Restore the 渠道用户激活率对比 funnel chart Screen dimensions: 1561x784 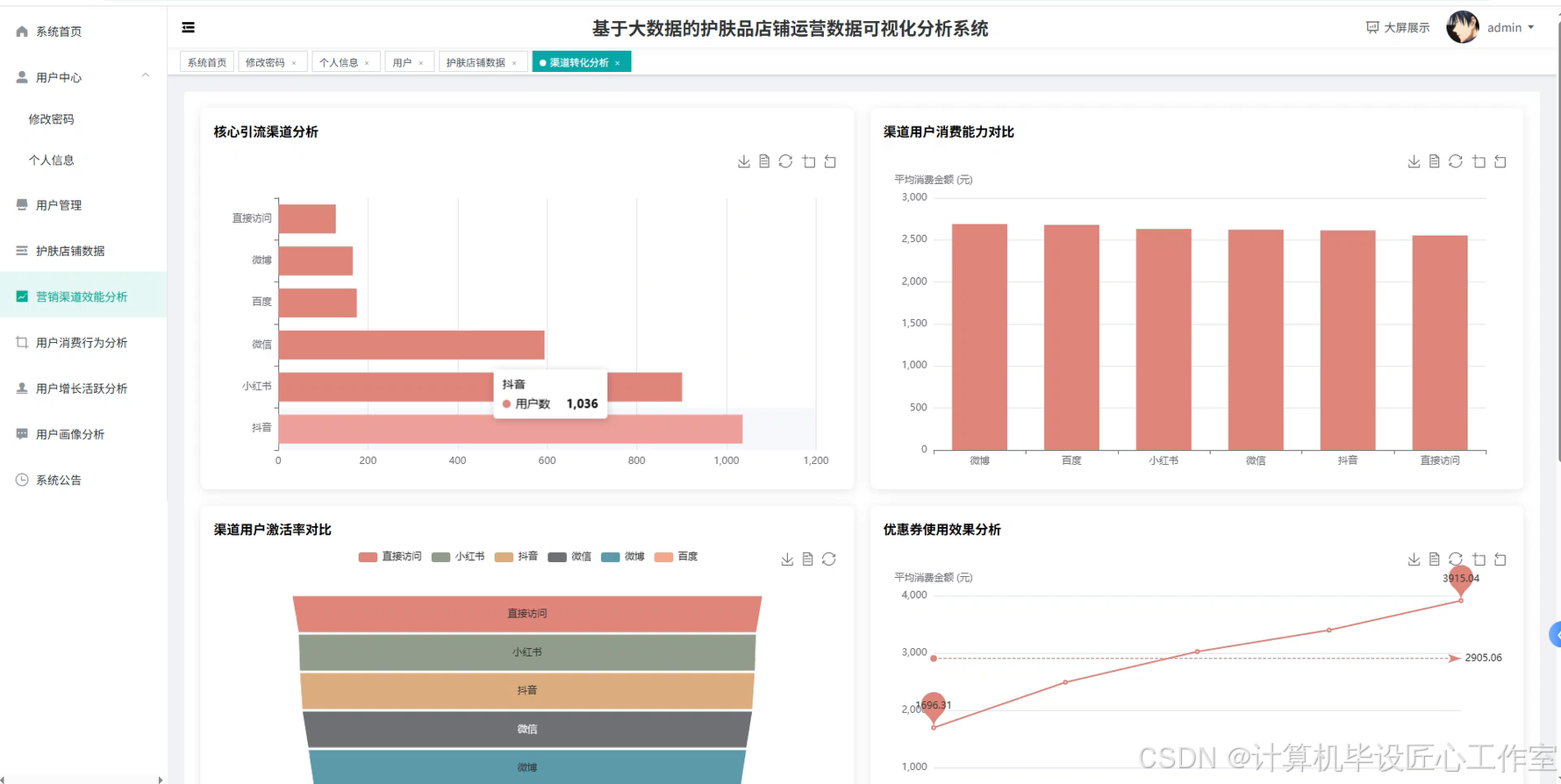[829, 559]
